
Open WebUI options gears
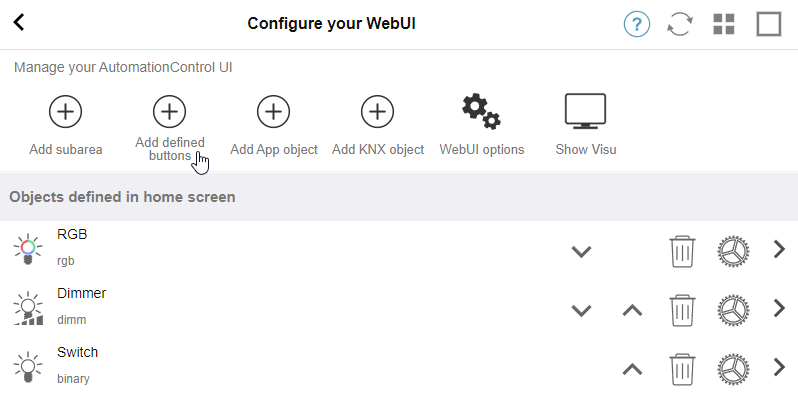coord(481,111)
